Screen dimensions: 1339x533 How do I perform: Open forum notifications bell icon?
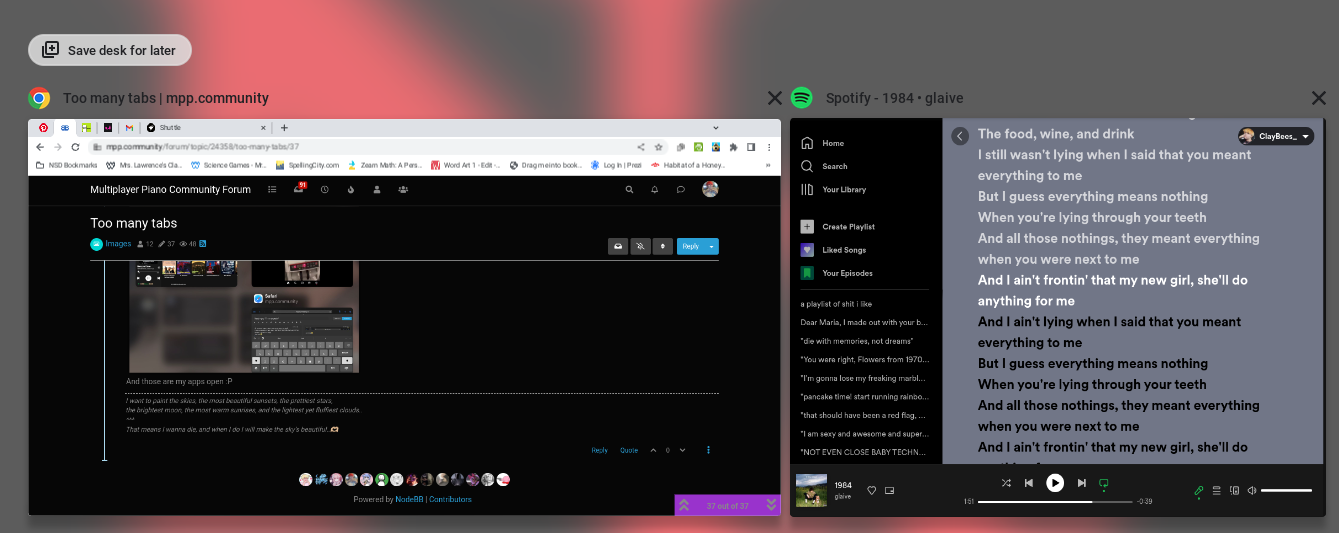click(655, 189)
